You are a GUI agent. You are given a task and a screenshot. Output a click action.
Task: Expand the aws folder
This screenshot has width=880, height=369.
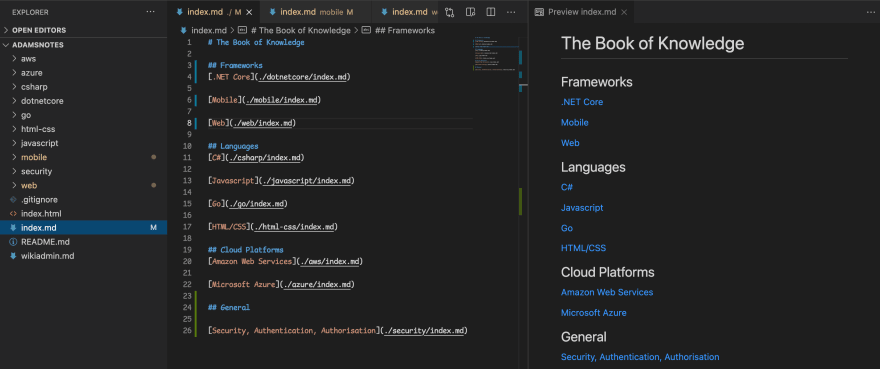84,58
